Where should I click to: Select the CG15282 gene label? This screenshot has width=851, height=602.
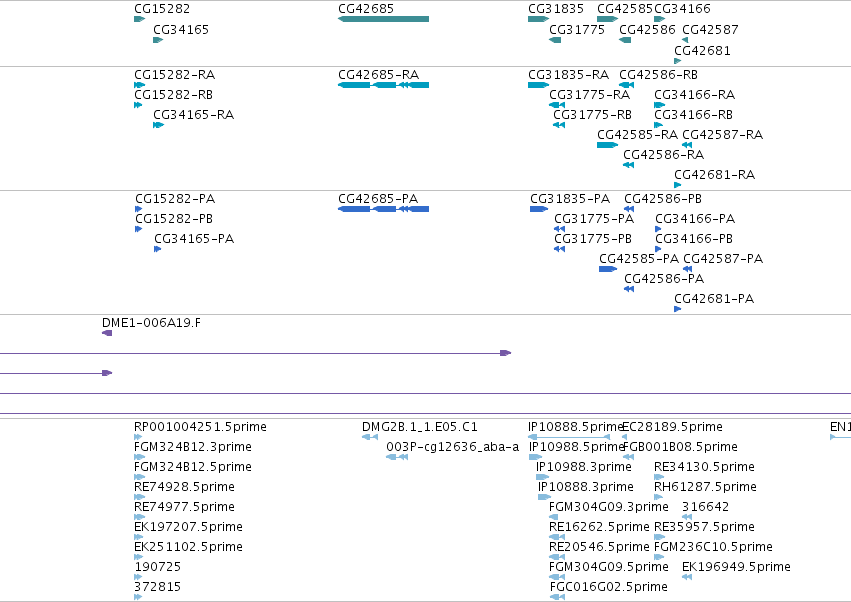coord(162,9)
